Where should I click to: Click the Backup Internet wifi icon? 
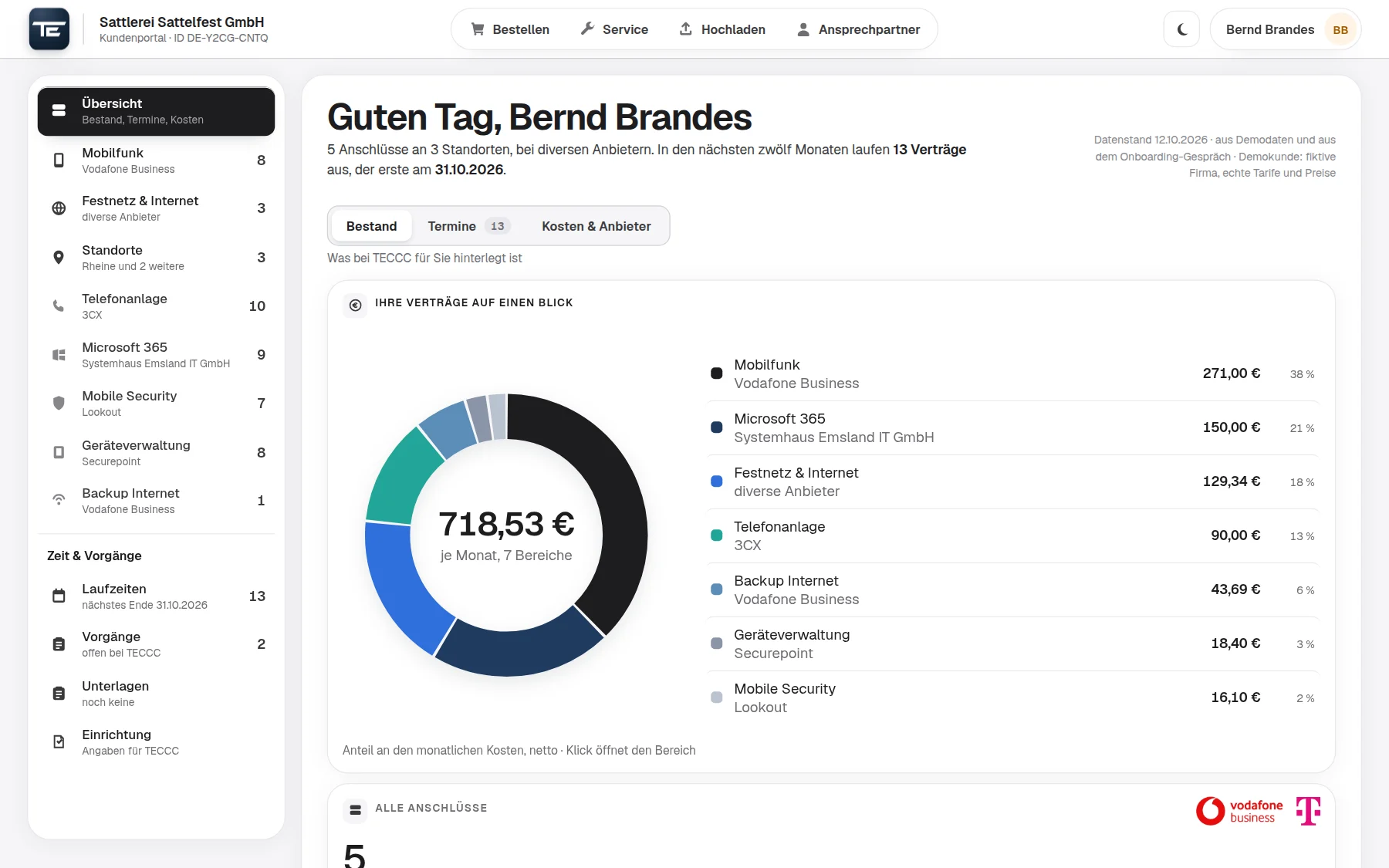(x=59, y=500)
